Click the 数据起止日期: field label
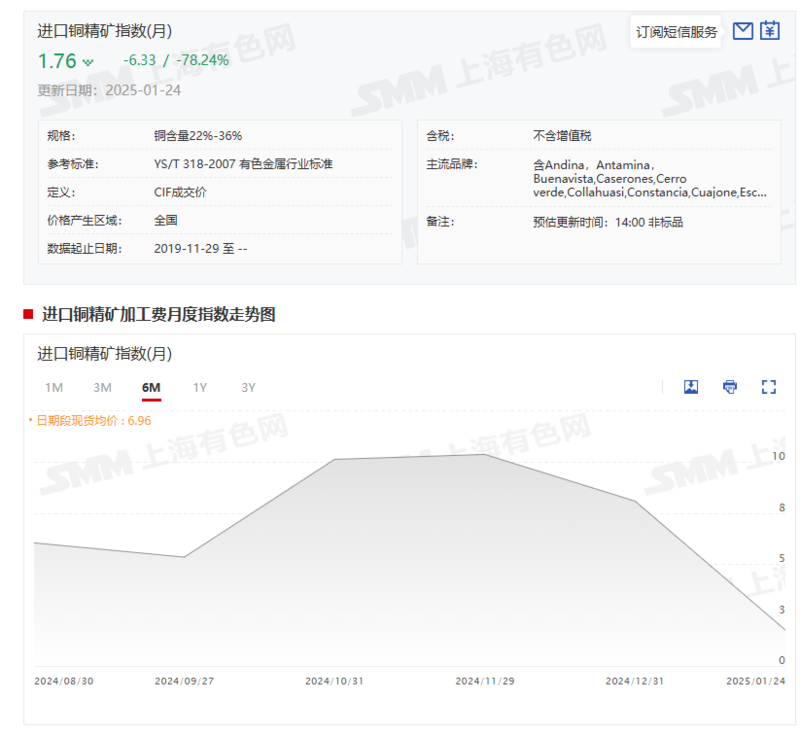800x735 pixels. click(85, 248)
